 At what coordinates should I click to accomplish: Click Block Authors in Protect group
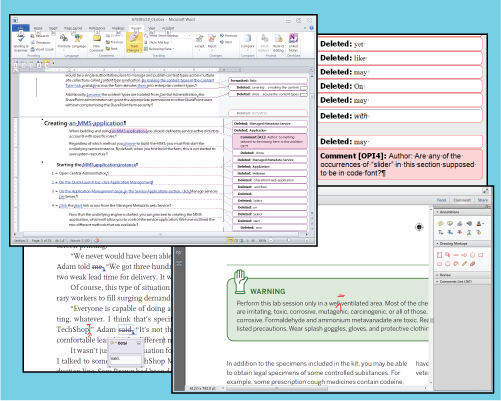coord(264,43)
